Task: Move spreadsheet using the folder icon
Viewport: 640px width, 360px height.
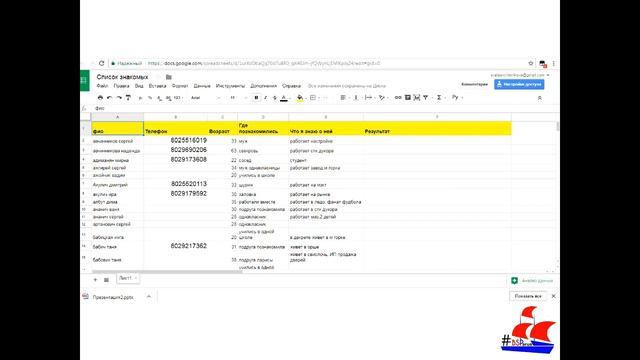Action: click(x=169, y=77)
